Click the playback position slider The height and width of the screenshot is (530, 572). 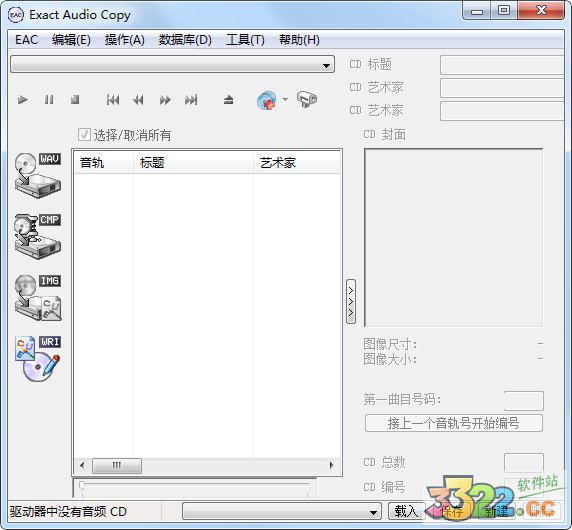tap(195, 486)
